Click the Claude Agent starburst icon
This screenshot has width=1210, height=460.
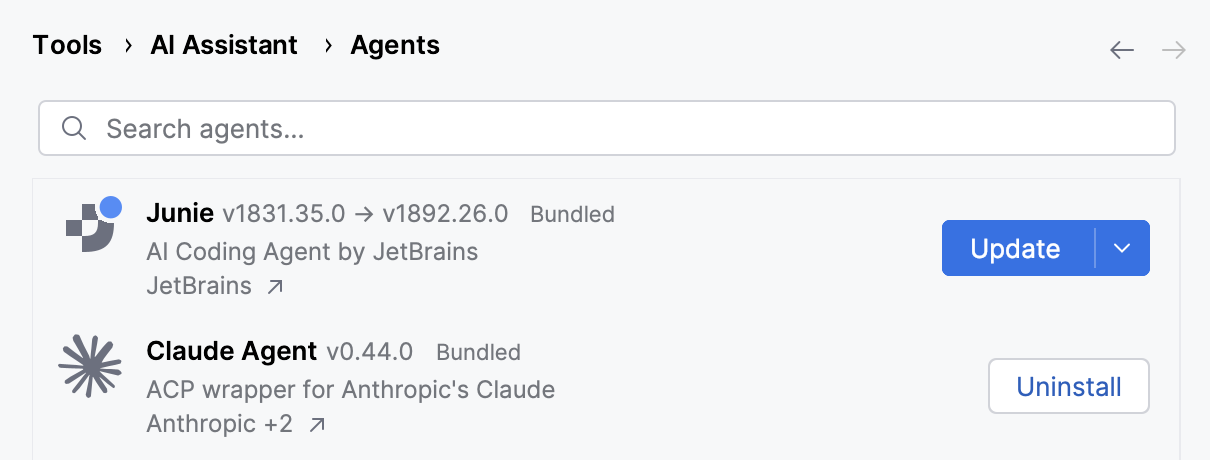(90, 367)
